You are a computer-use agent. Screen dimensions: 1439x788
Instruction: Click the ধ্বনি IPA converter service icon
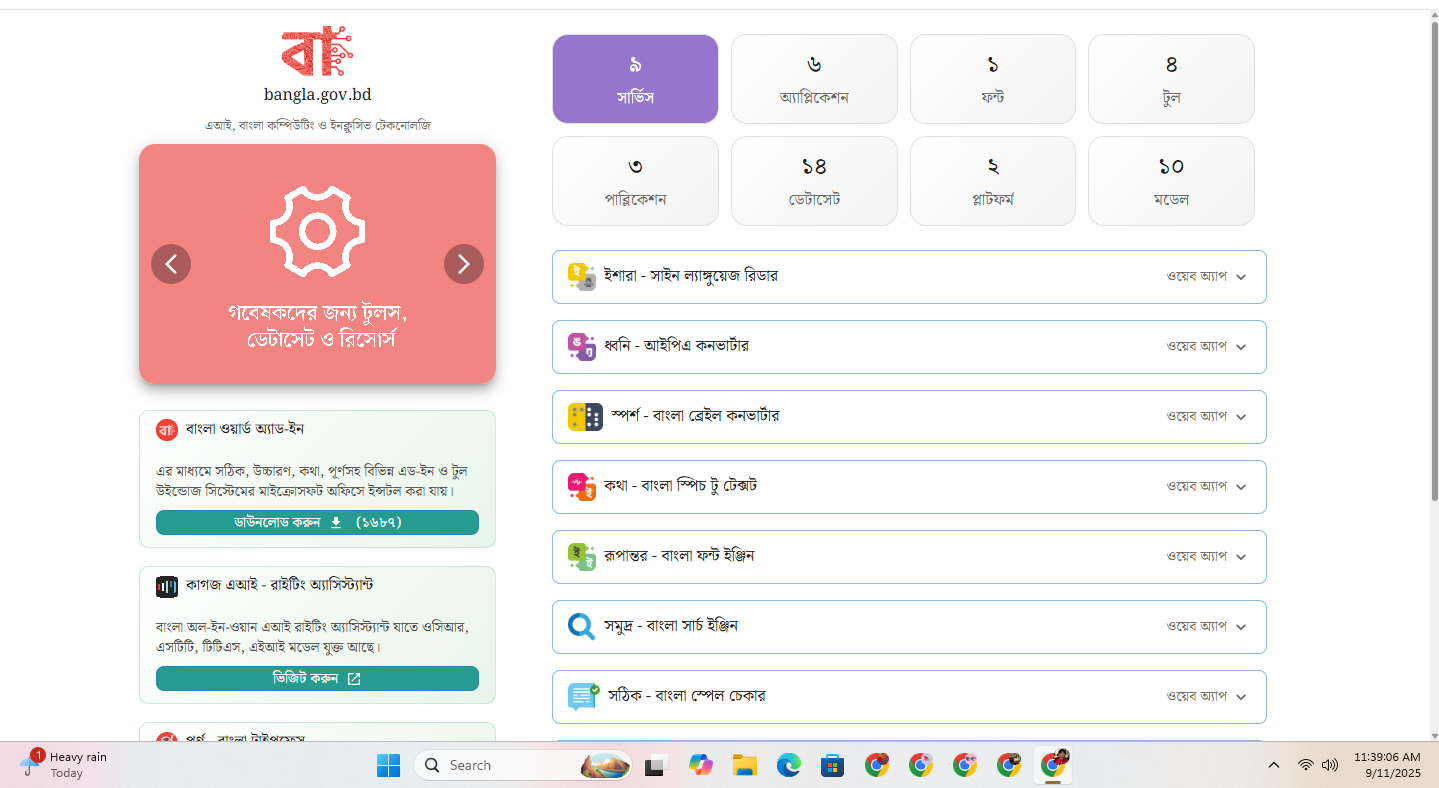[x=582, y=346]
